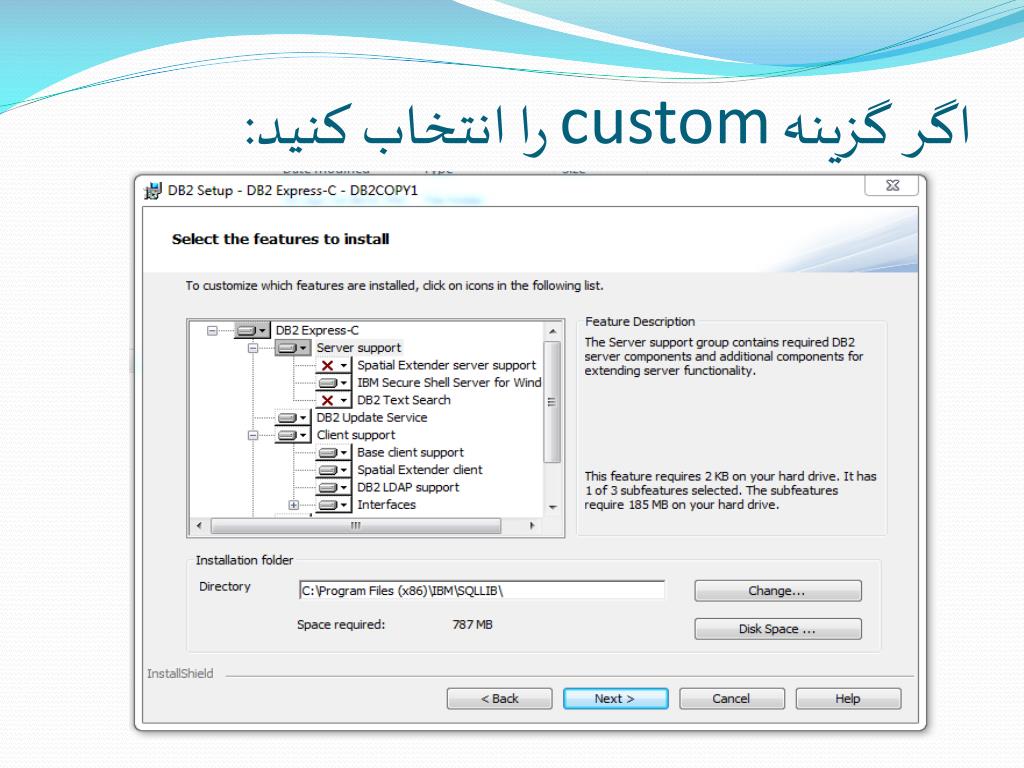Open the Client support feature dropdown

[x=292, y=435]
